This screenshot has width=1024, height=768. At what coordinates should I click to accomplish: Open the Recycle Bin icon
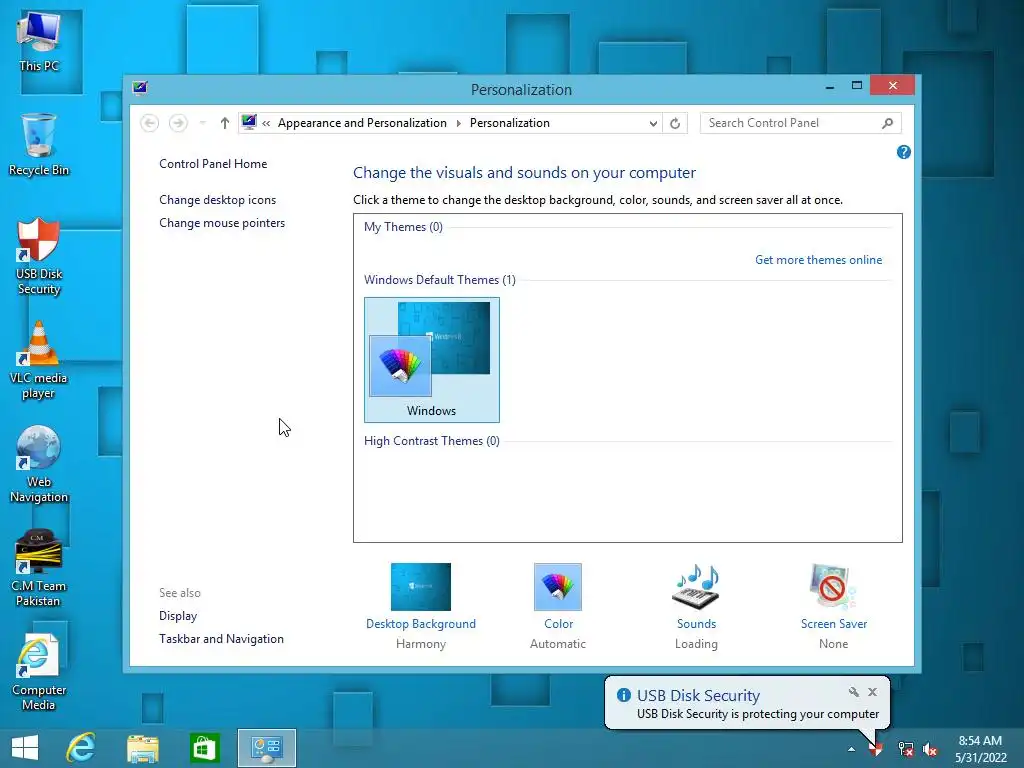(39, 145)
